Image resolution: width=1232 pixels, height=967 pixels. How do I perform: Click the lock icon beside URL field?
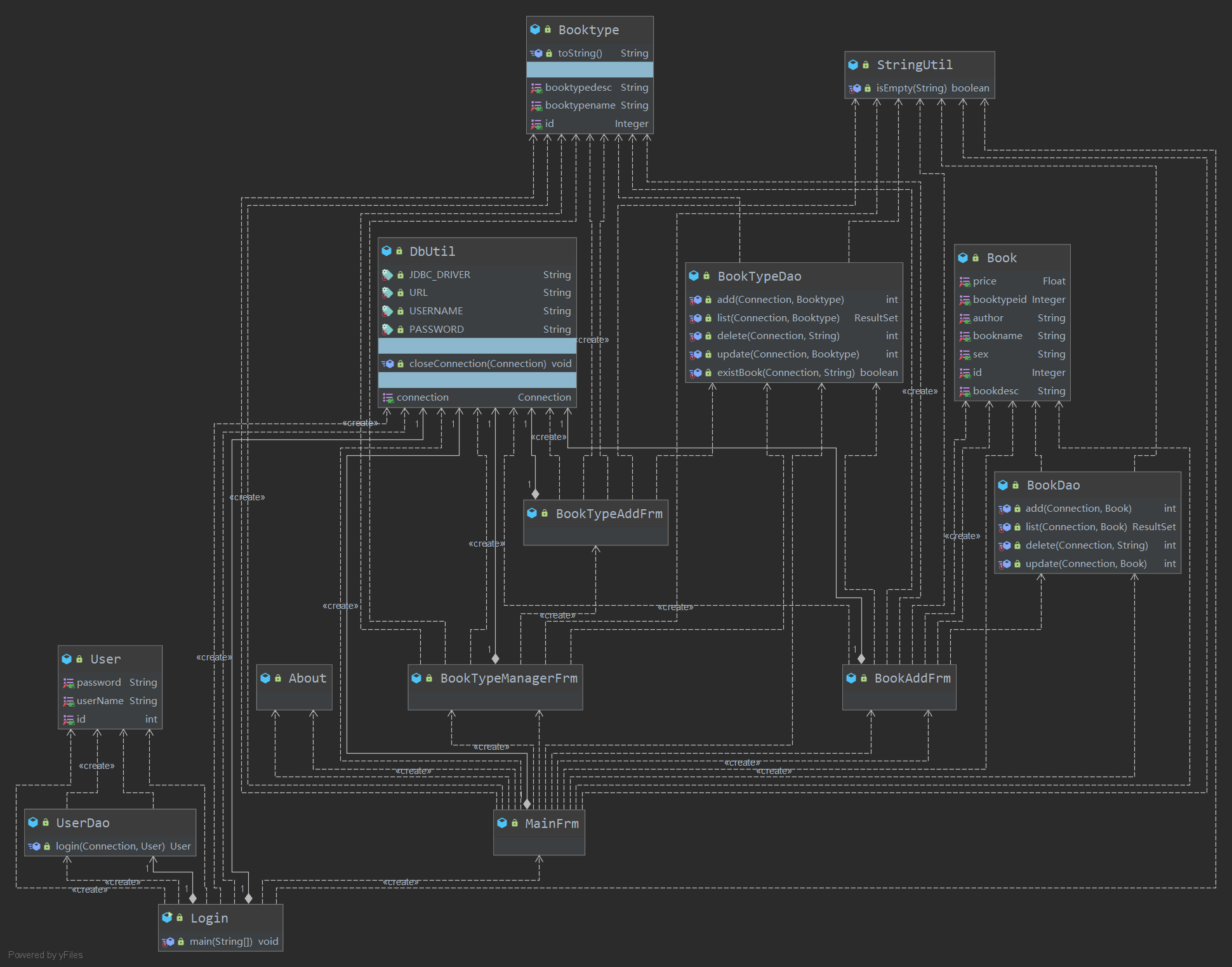click(x=401, y=293)
